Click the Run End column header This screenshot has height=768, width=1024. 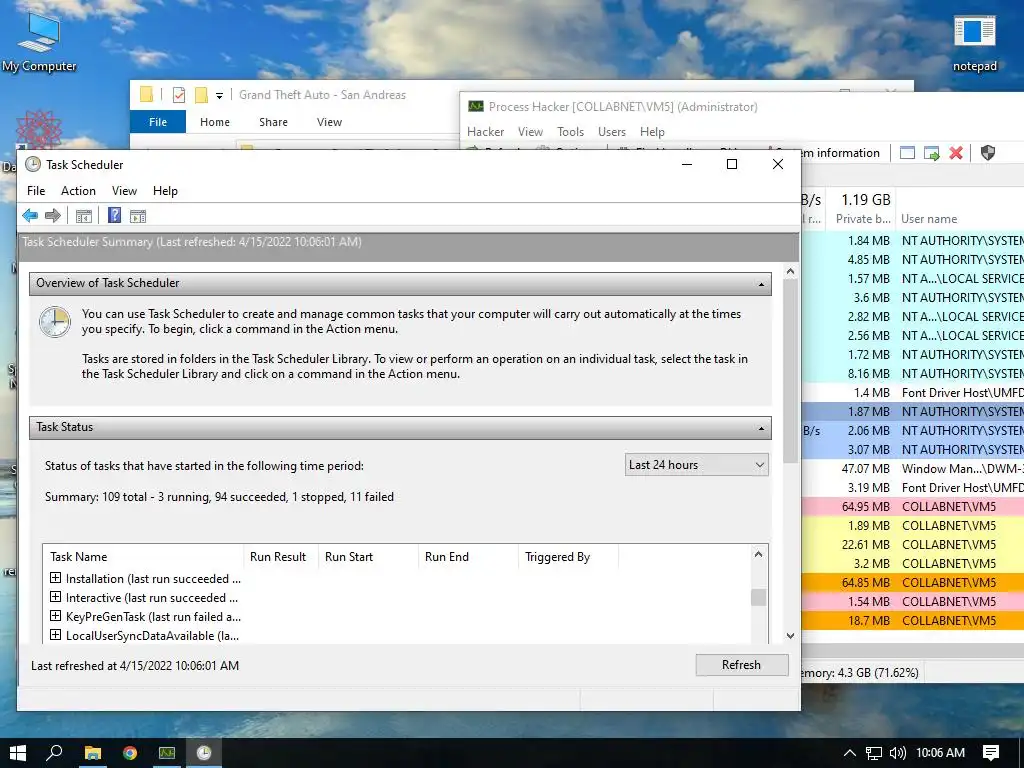pyautogui.click(x=468, y=557)
